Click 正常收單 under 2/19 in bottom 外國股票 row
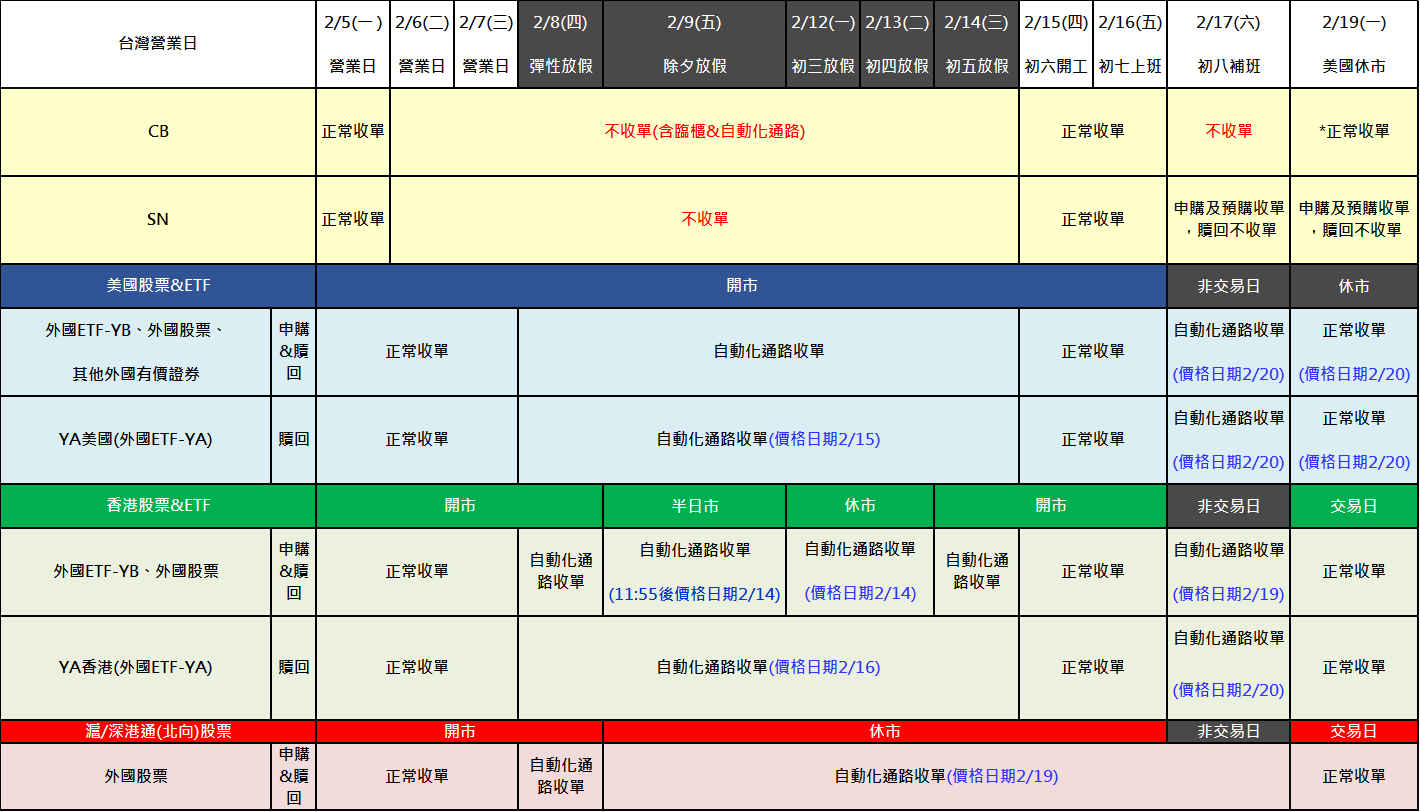1420x812 pixels. [1355, 777]
